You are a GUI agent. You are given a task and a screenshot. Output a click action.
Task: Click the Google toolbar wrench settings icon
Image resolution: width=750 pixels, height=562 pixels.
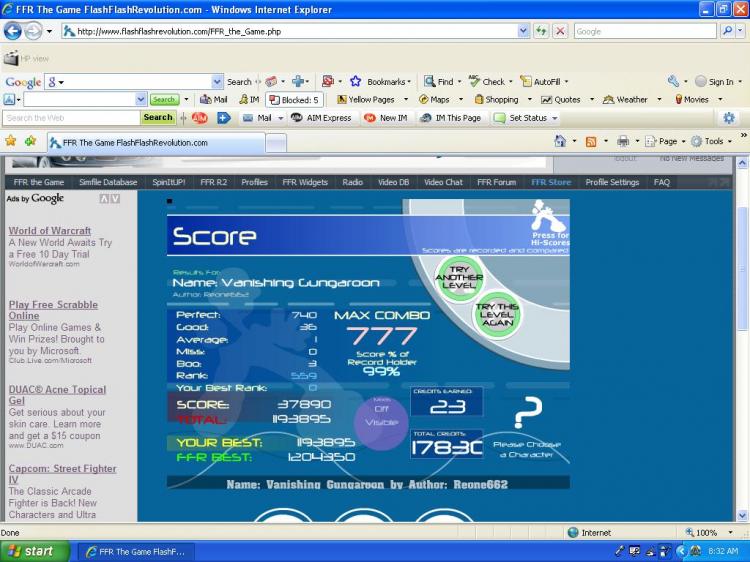click(x=673, y=82)
